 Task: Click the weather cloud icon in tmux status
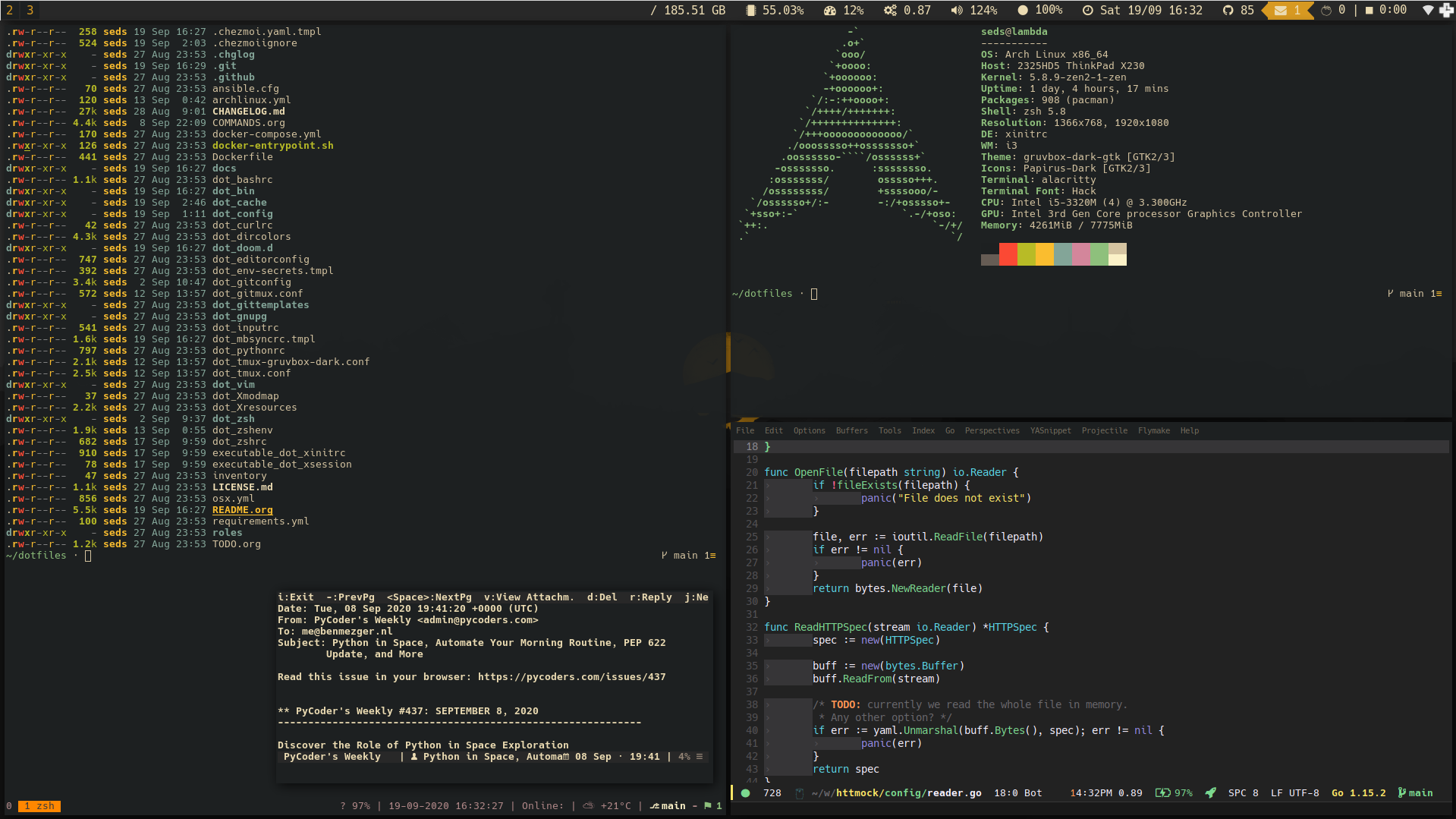587,806
